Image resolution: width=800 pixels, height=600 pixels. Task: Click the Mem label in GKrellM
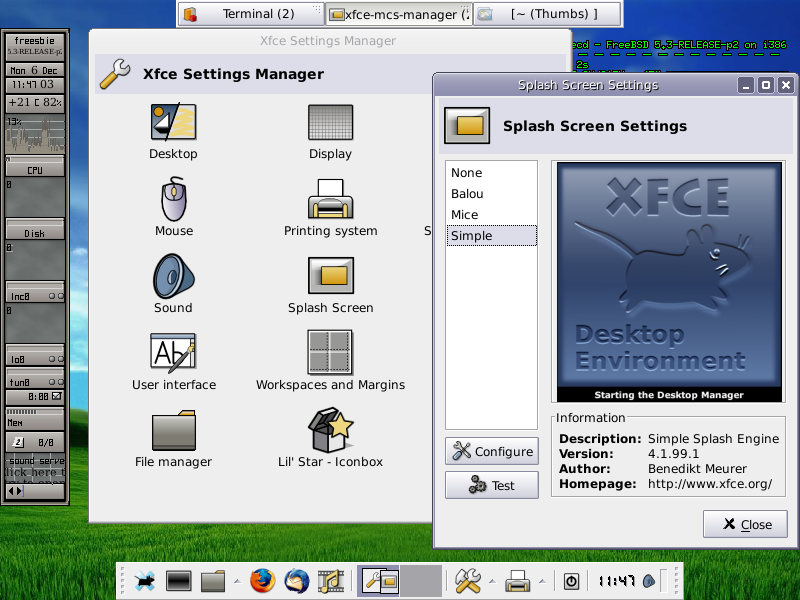pyautogui.click(x=15, y=422)
